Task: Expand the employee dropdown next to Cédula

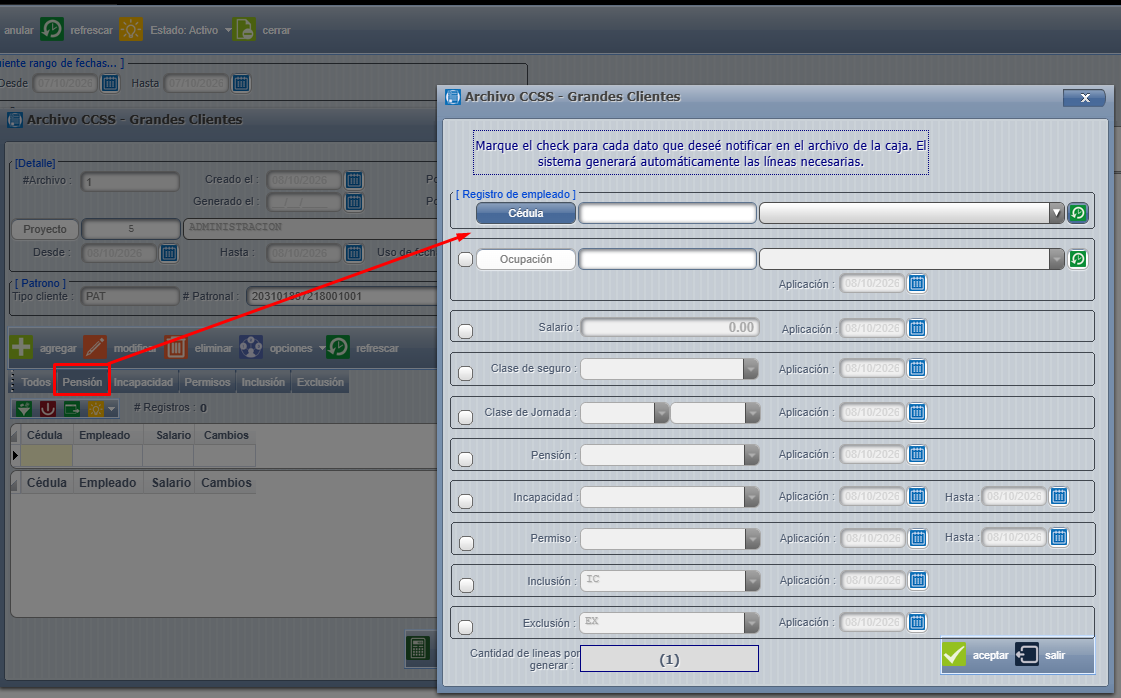Action: [1057, 213]
